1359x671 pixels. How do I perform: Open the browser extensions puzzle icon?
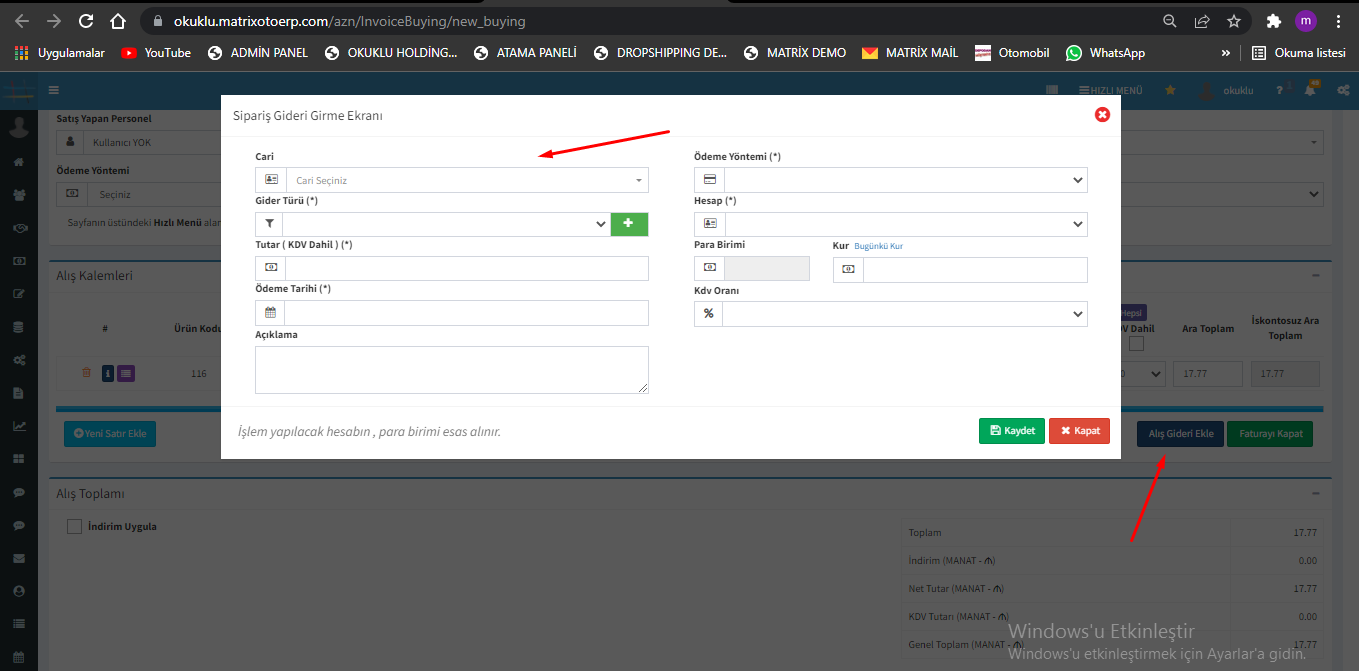click(x=1273, y=21)
